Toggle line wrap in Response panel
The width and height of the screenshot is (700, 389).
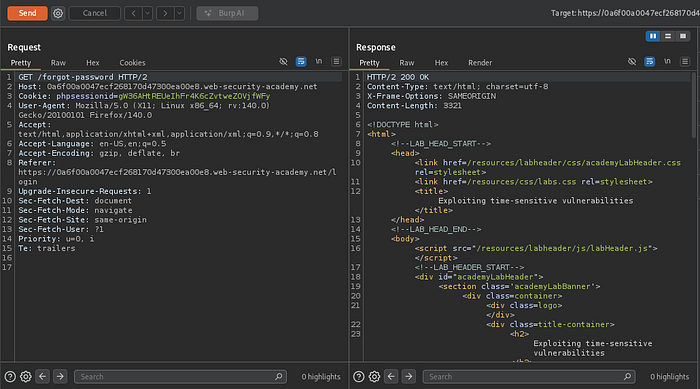[x=650, y=62]
